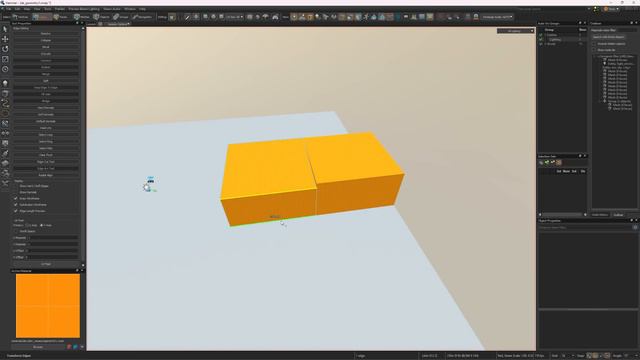Viewport: 640px width, 360px height.
Task: Click the pencil icon in top toolbar
Action: (187, 17)
